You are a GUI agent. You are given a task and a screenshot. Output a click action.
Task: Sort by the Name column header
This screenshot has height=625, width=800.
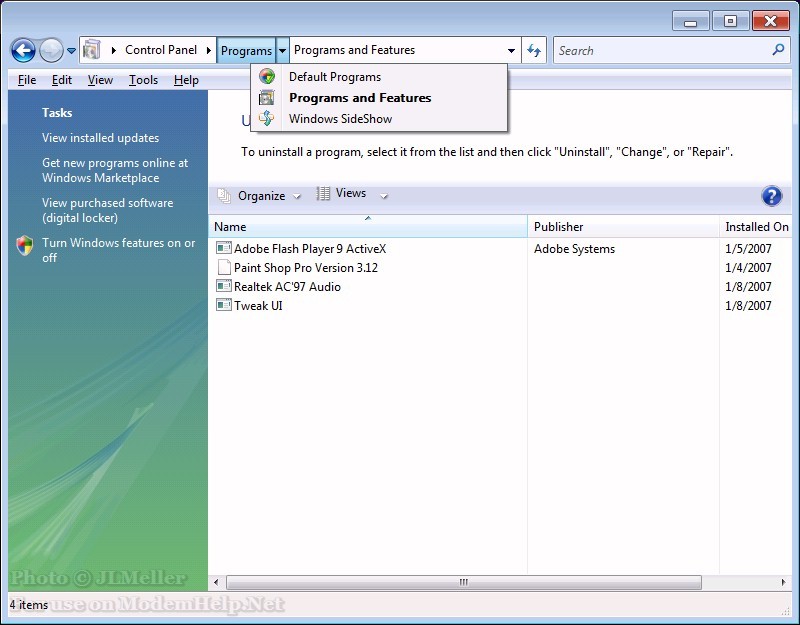point(368,227)
